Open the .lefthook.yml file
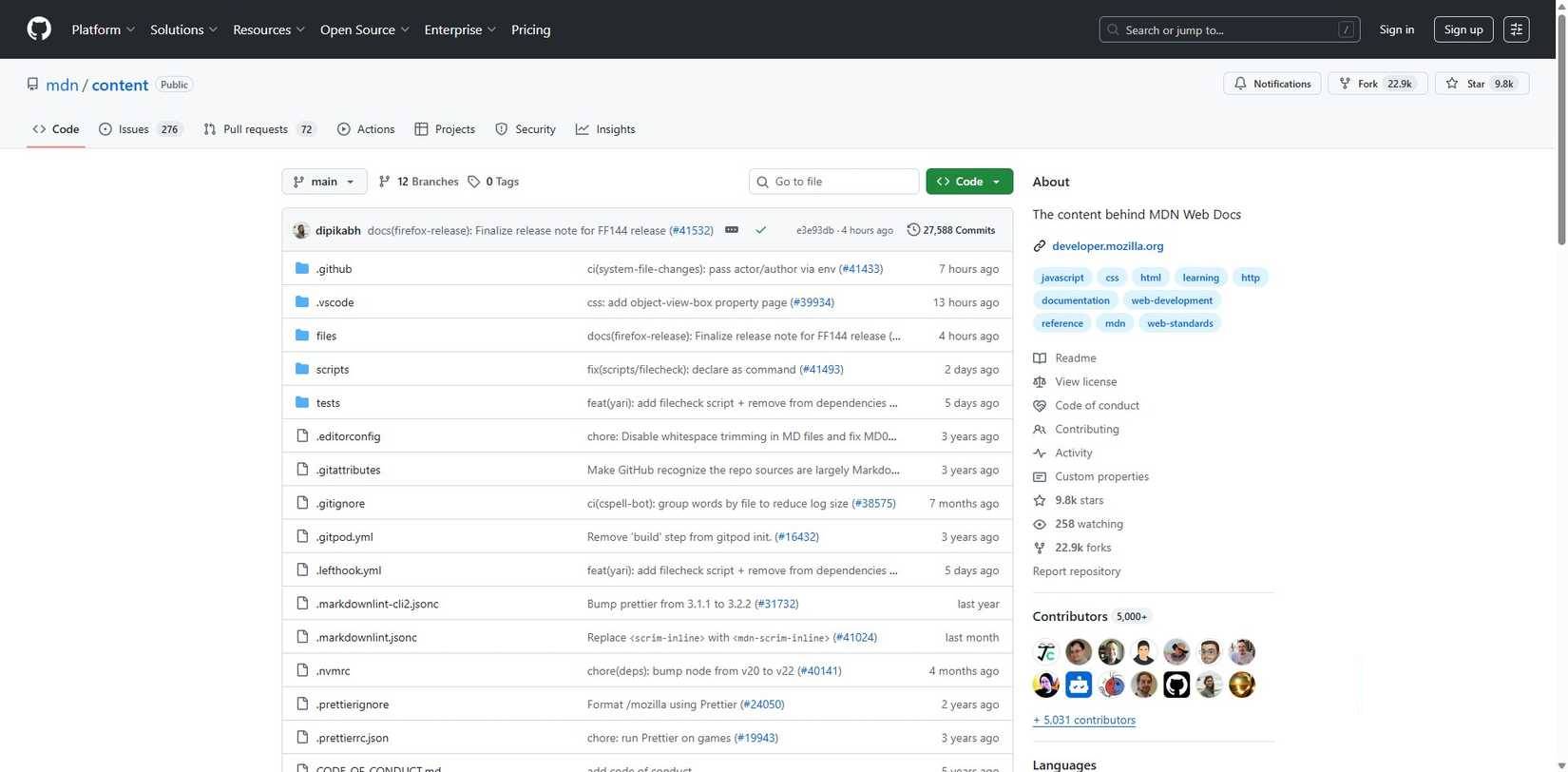Screen dimensions: 1568x772 (x=349, y=570)
